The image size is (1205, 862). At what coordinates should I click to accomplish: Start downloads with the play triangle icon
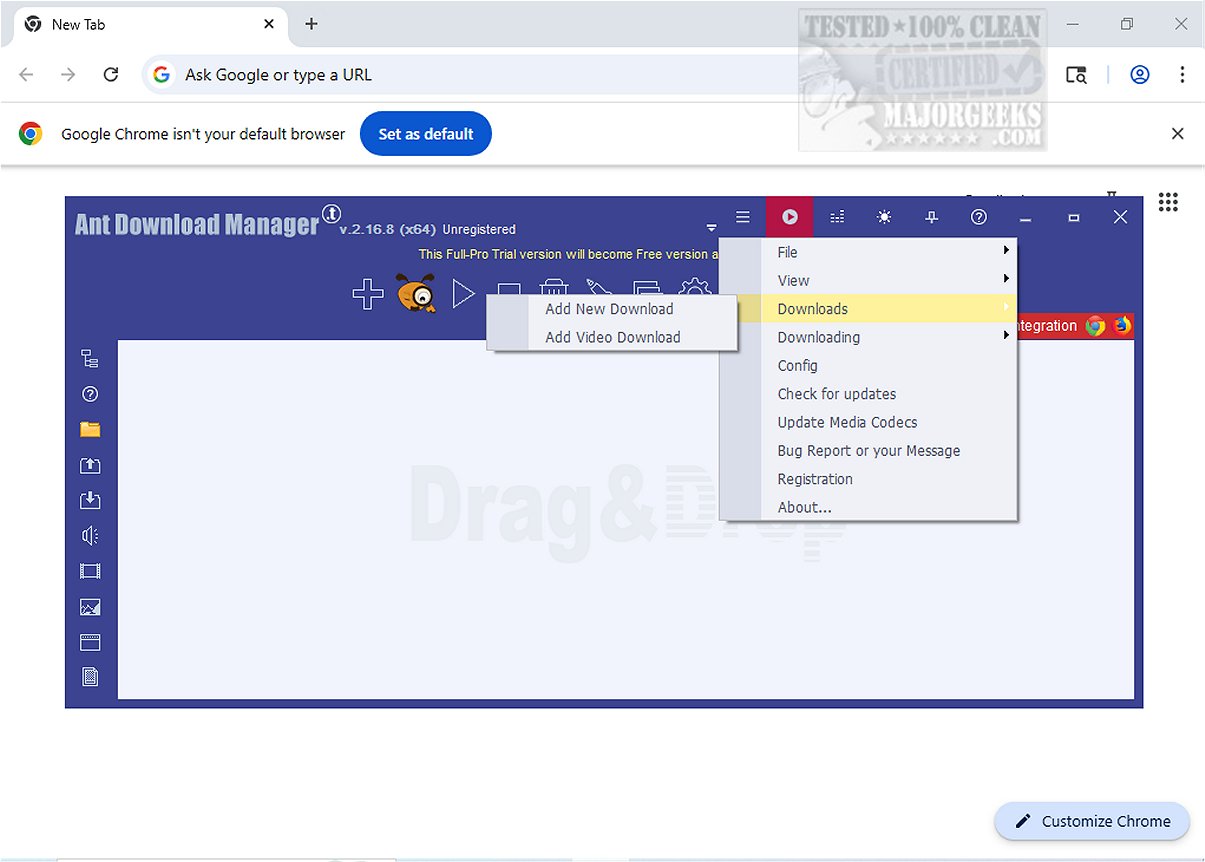[x=462, y=294]
